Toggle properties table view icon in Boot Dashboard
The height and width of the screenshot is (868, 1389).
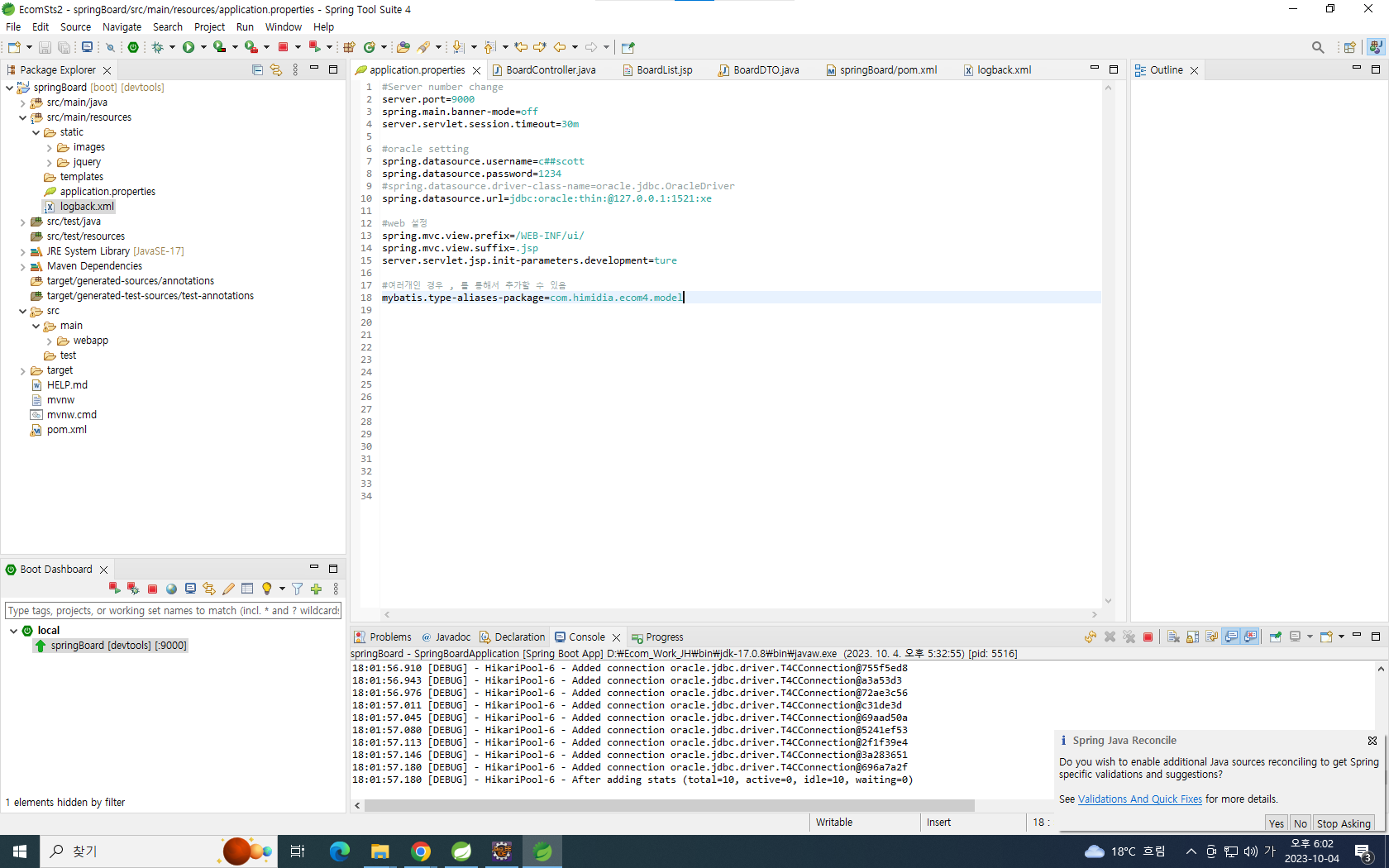pos(247,589)
